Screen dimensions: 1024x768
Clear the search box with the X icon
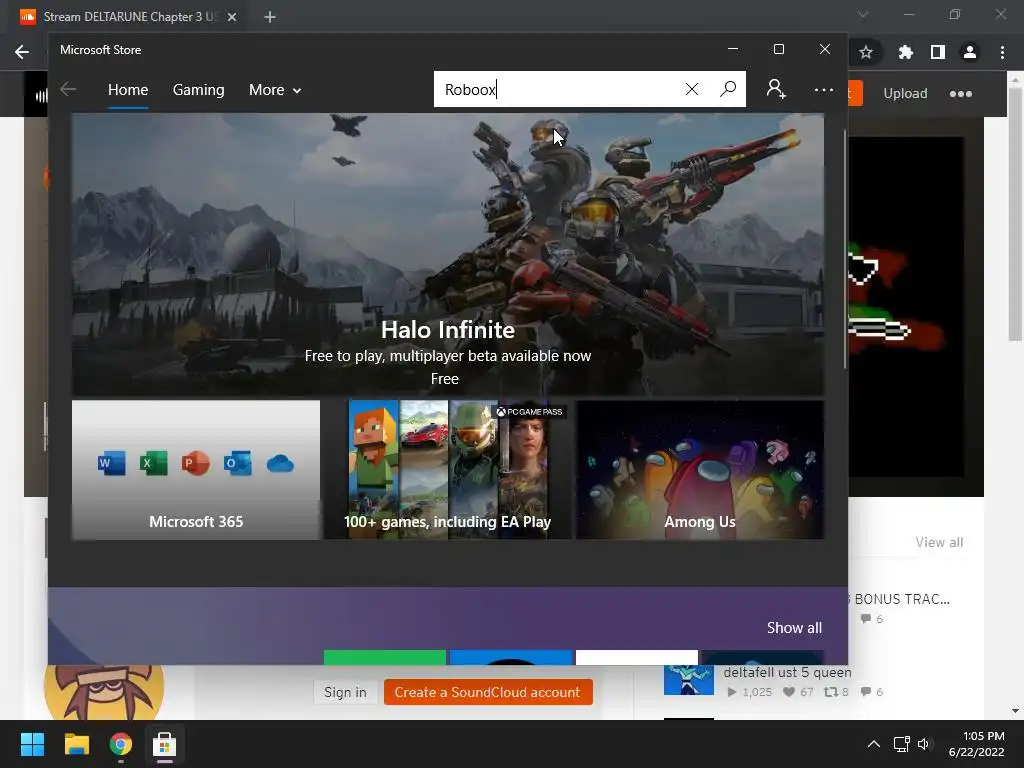point(692,89)
